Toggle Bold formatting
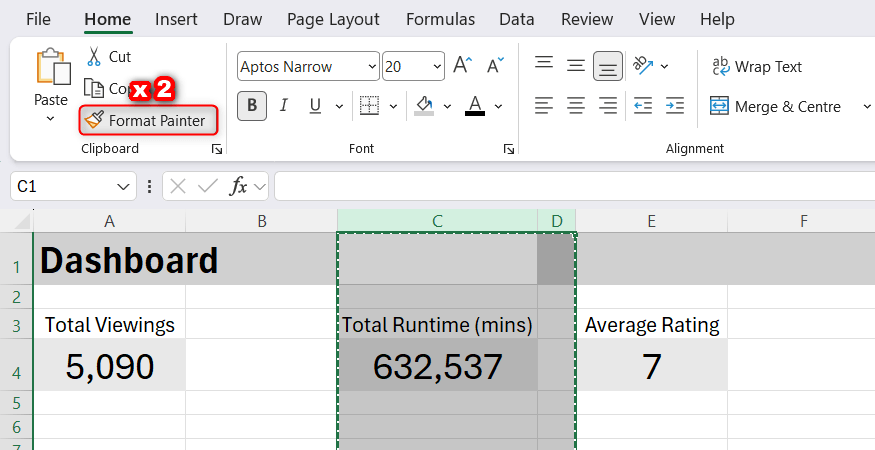The width and height of the screenshot is (875, 450). [252, 106]
